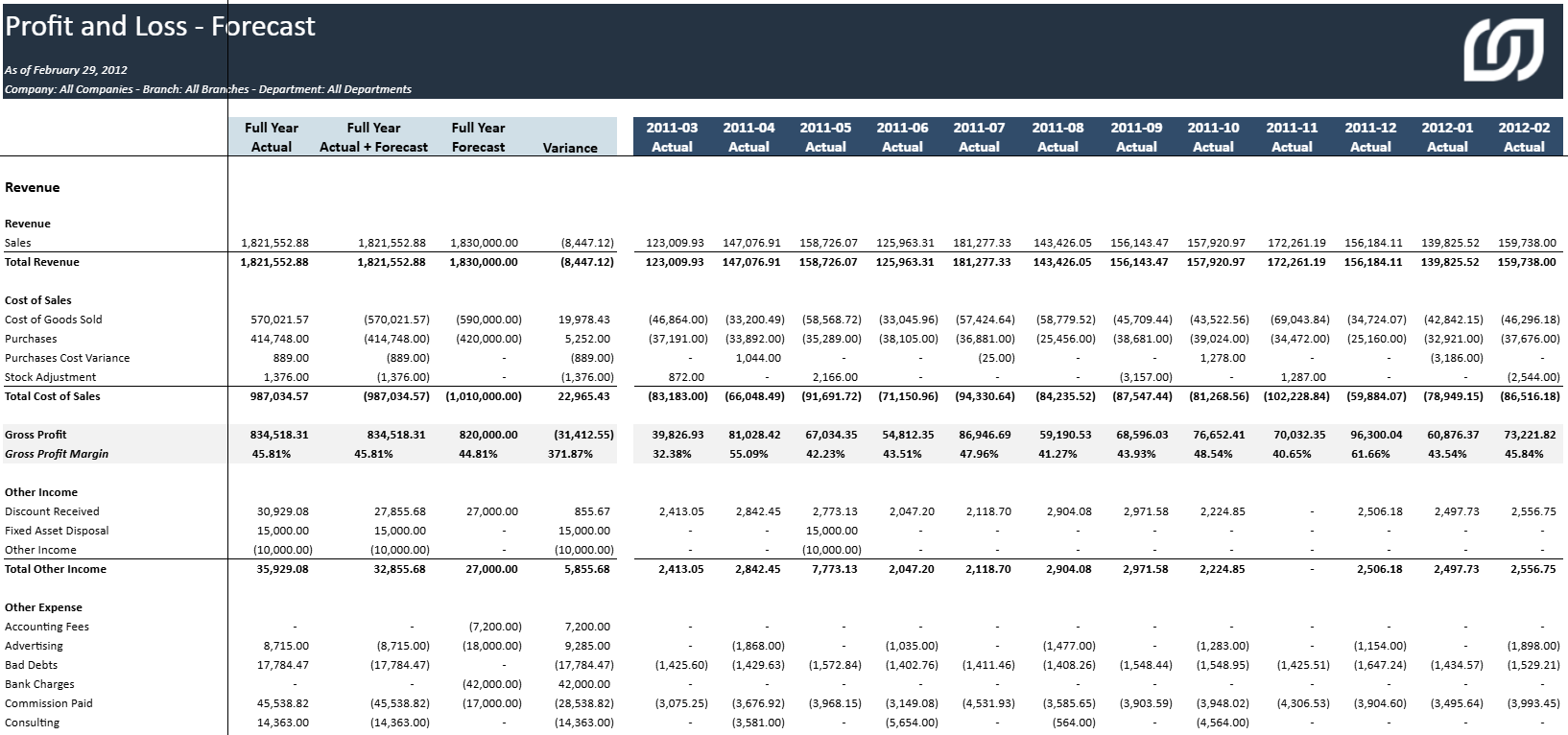Select the 2011-03 Actual month header
This screenshot has width=1568, height=735.
[672, 137]
